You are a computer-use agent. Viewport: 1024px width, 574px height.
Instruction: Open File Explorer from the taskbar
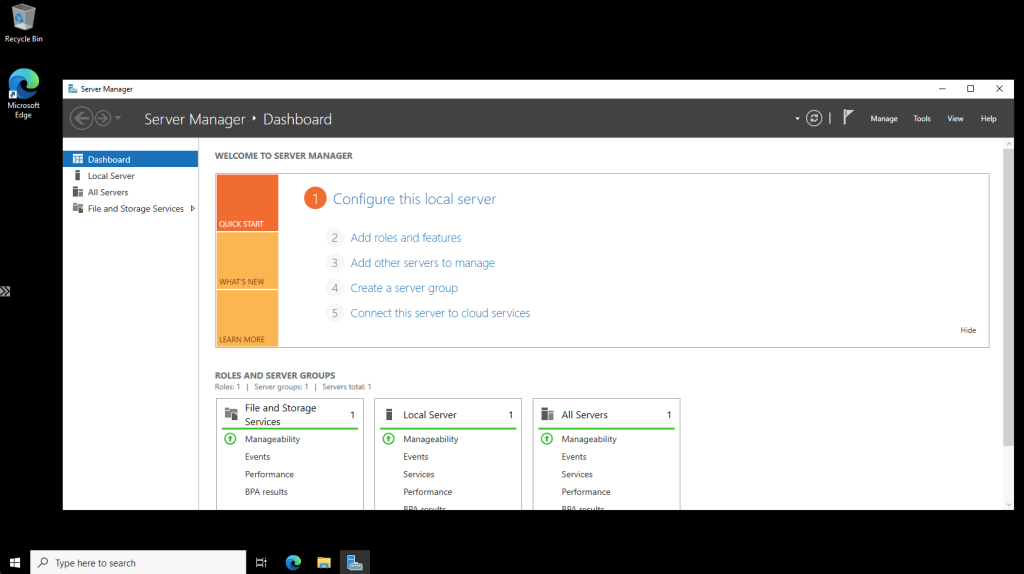(324, 562)
